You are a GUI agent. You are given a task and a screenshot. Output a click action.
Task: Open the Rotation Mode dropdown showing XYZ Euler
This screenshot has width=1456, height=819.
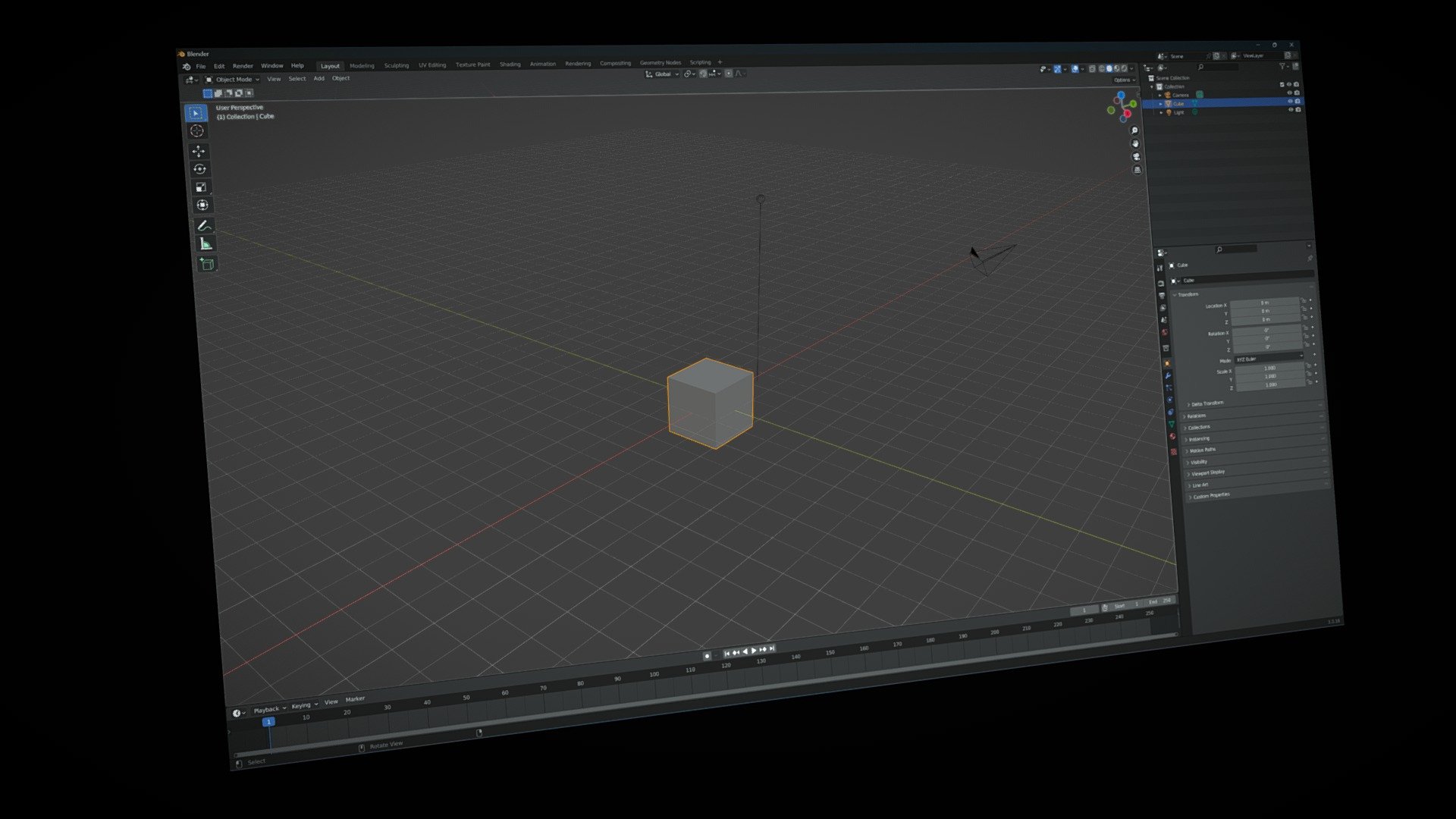point(1269,359)
